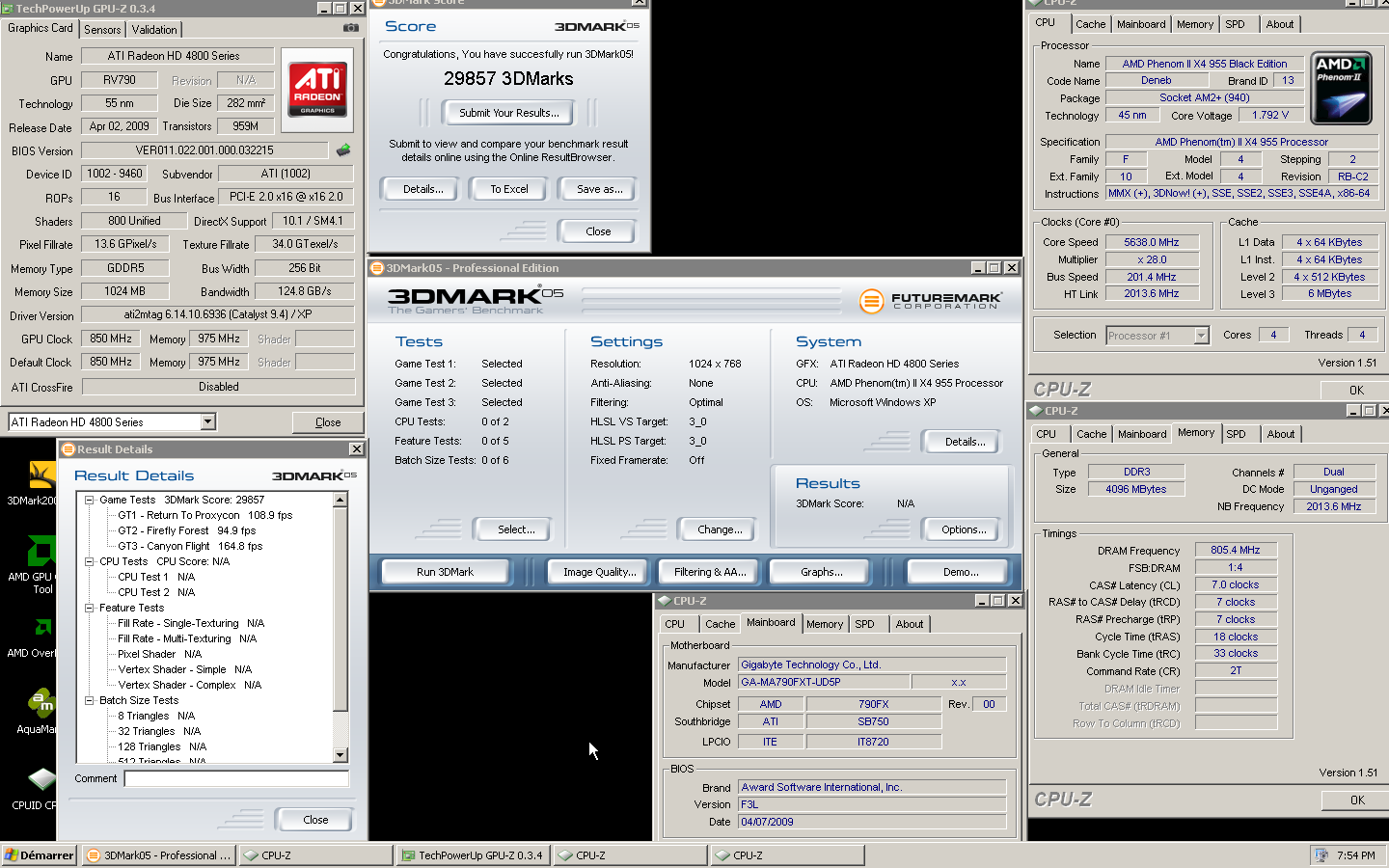Click the BIOS version save icon in GPU-Z

[x=343, y=149]
